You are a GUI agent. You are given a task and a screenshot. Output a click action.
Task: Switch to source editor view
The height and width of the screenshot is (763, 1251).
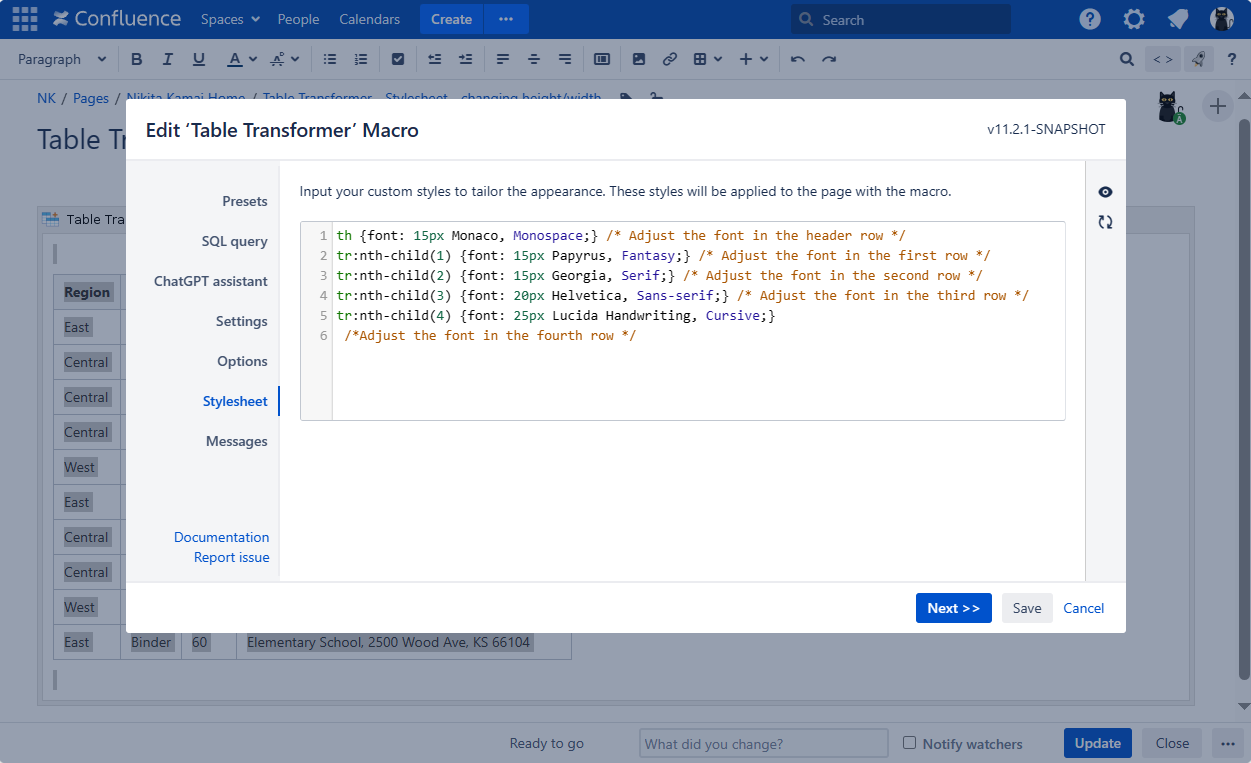point(1163,59)
